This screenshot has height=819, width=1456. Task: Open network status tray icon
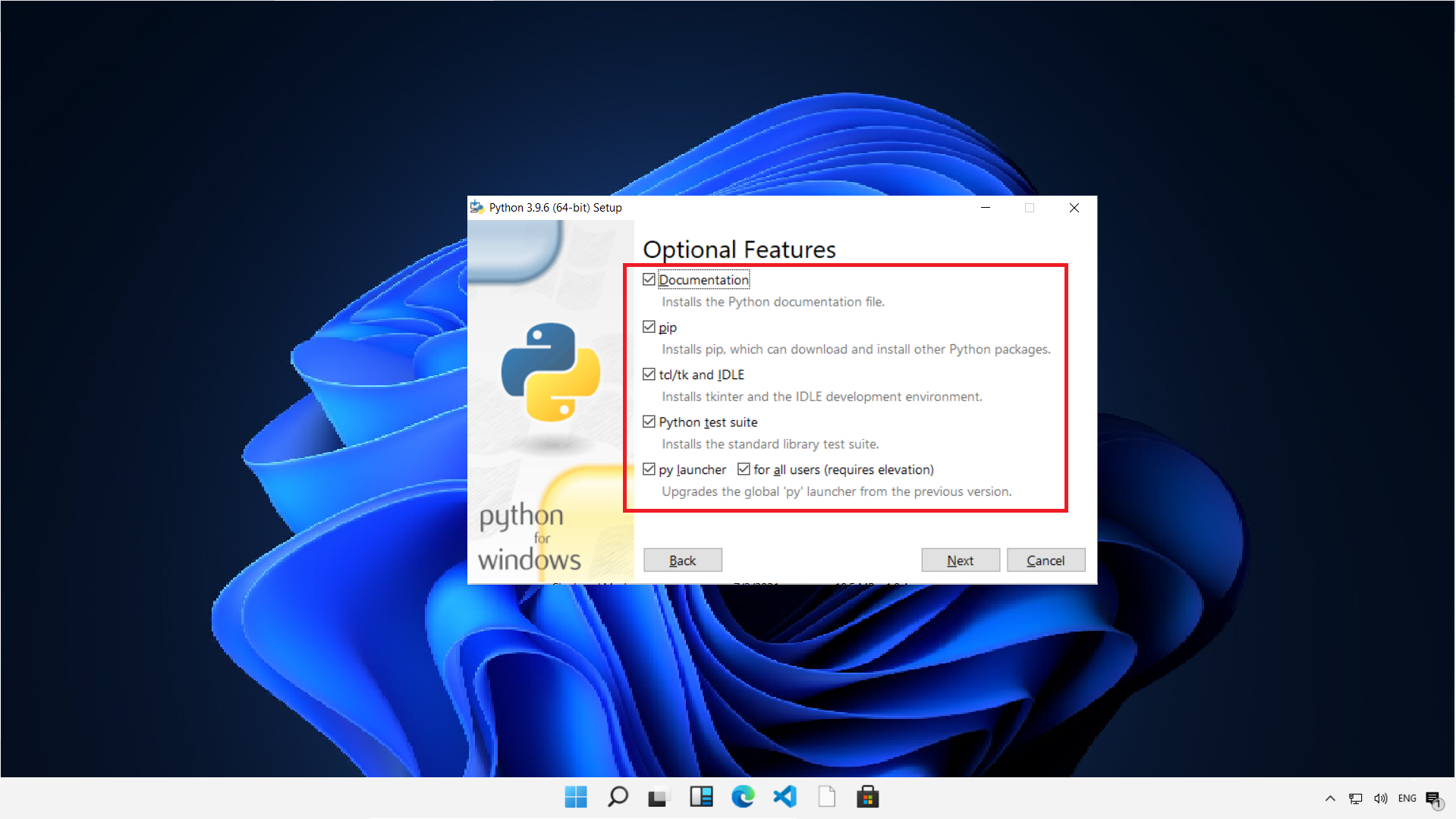(x=1356, y=799)
